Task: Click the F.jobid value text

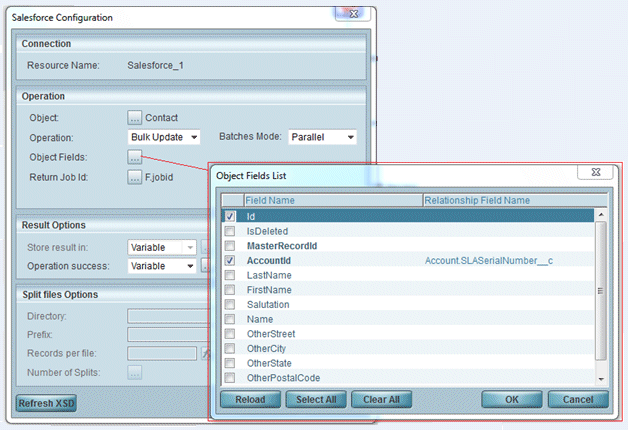Action: click(x=159, y=177)
